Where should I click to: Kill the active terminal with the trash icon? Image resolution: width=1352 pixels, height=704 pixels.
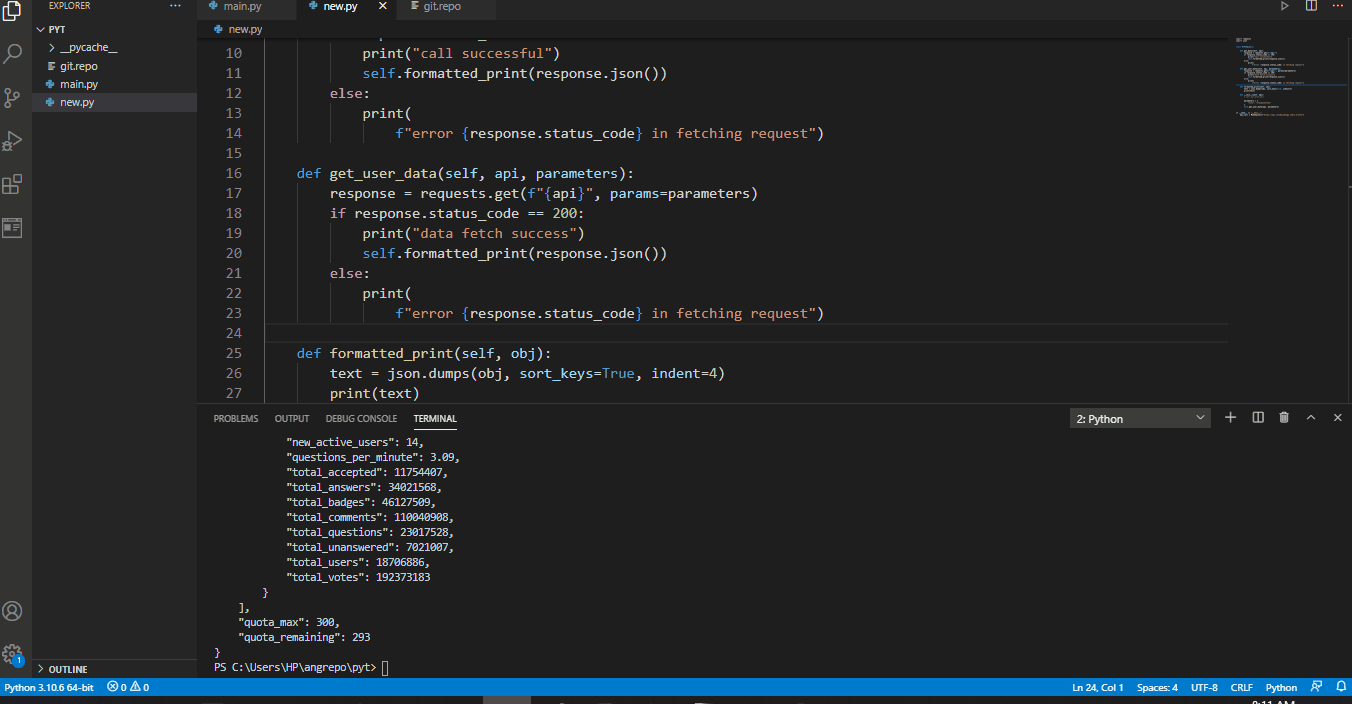click(1284, 417)
